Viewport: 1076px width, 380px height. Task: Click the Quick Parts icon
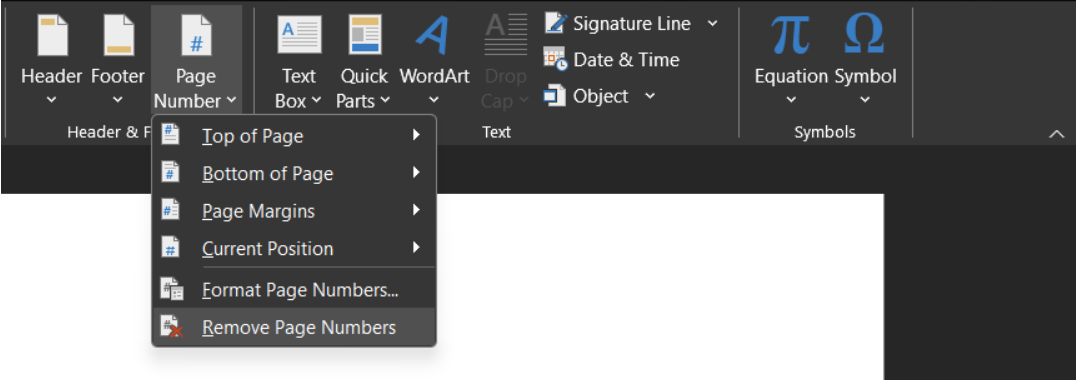(365, 35)
